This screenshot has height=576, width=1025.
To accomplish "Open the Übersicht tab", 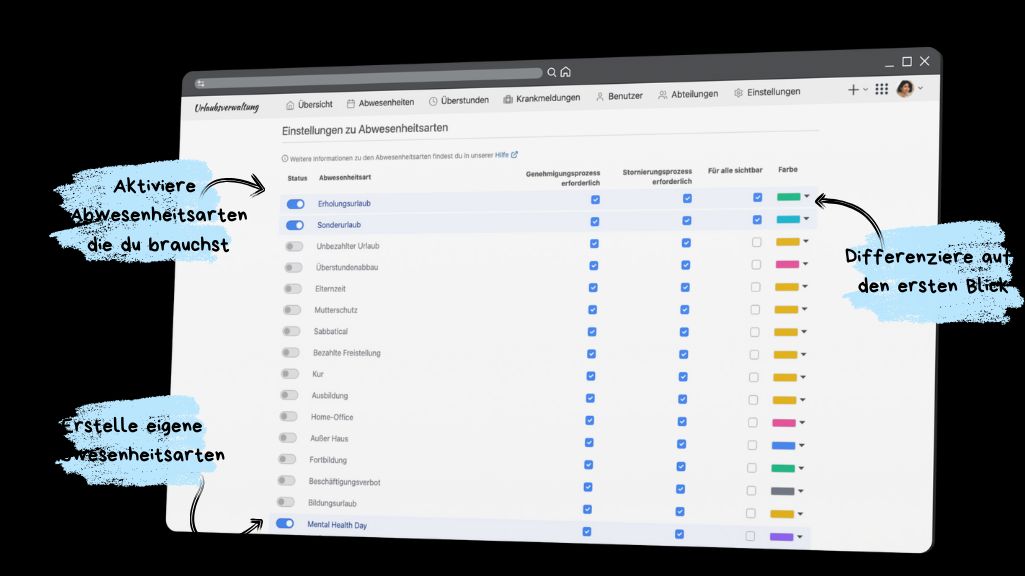I will coord(309,105).
